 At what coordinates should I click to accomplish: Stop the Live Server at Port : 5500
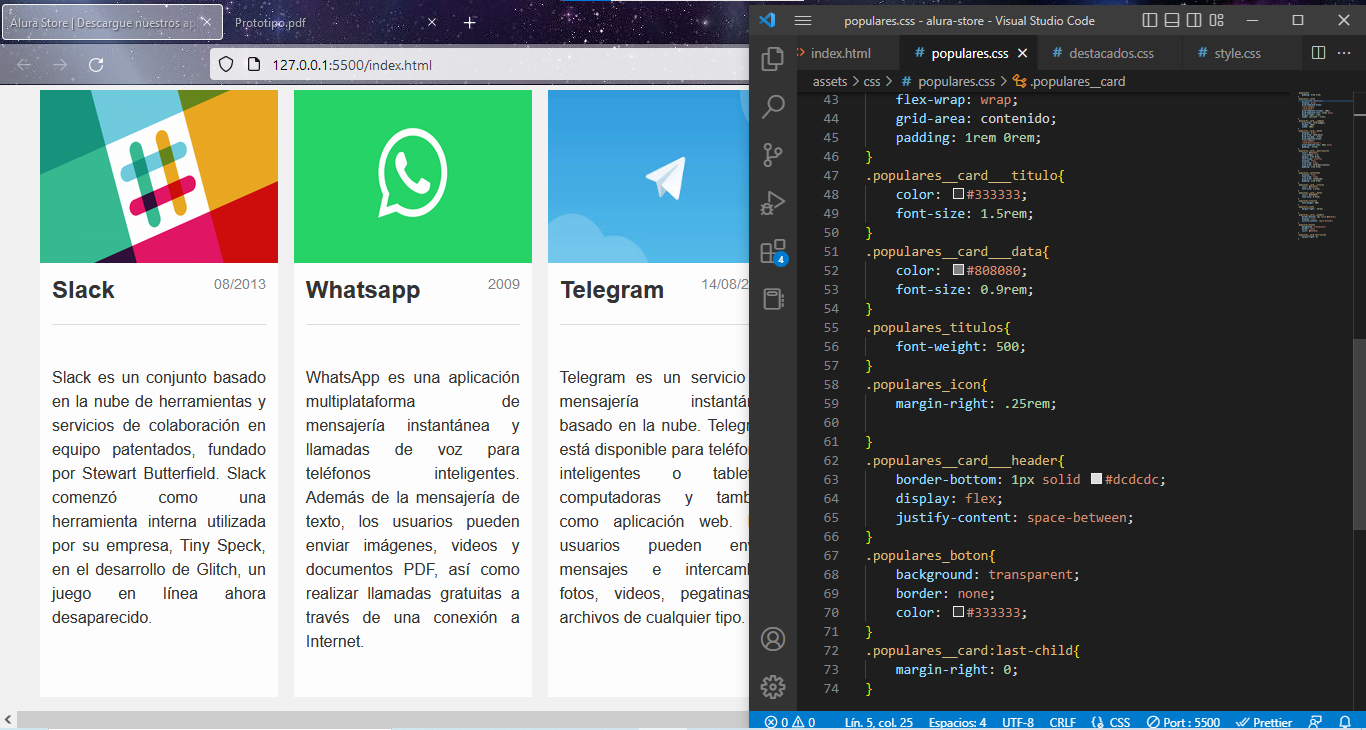1183,722
